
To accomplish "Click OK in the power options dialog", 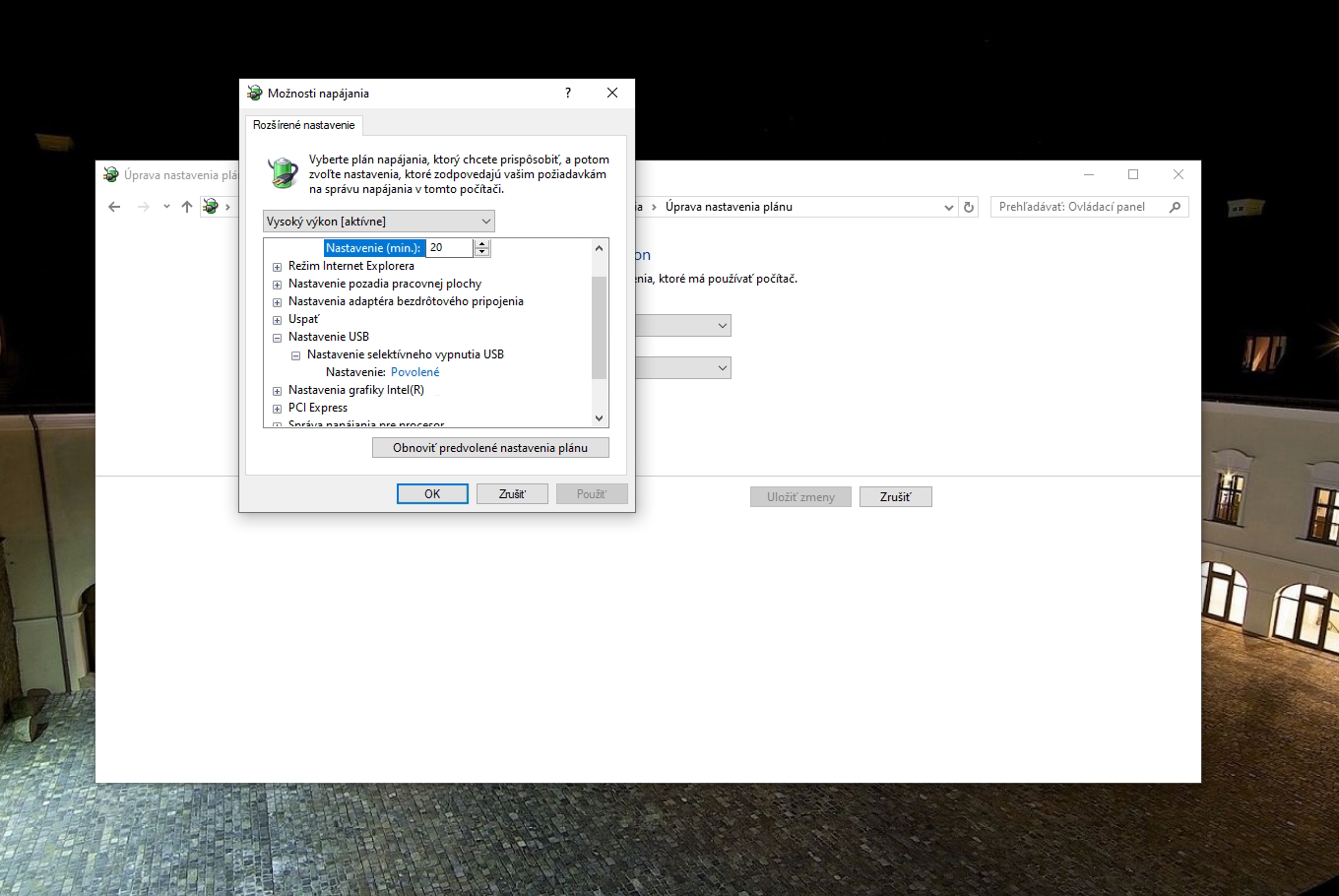I will [432, 494].
